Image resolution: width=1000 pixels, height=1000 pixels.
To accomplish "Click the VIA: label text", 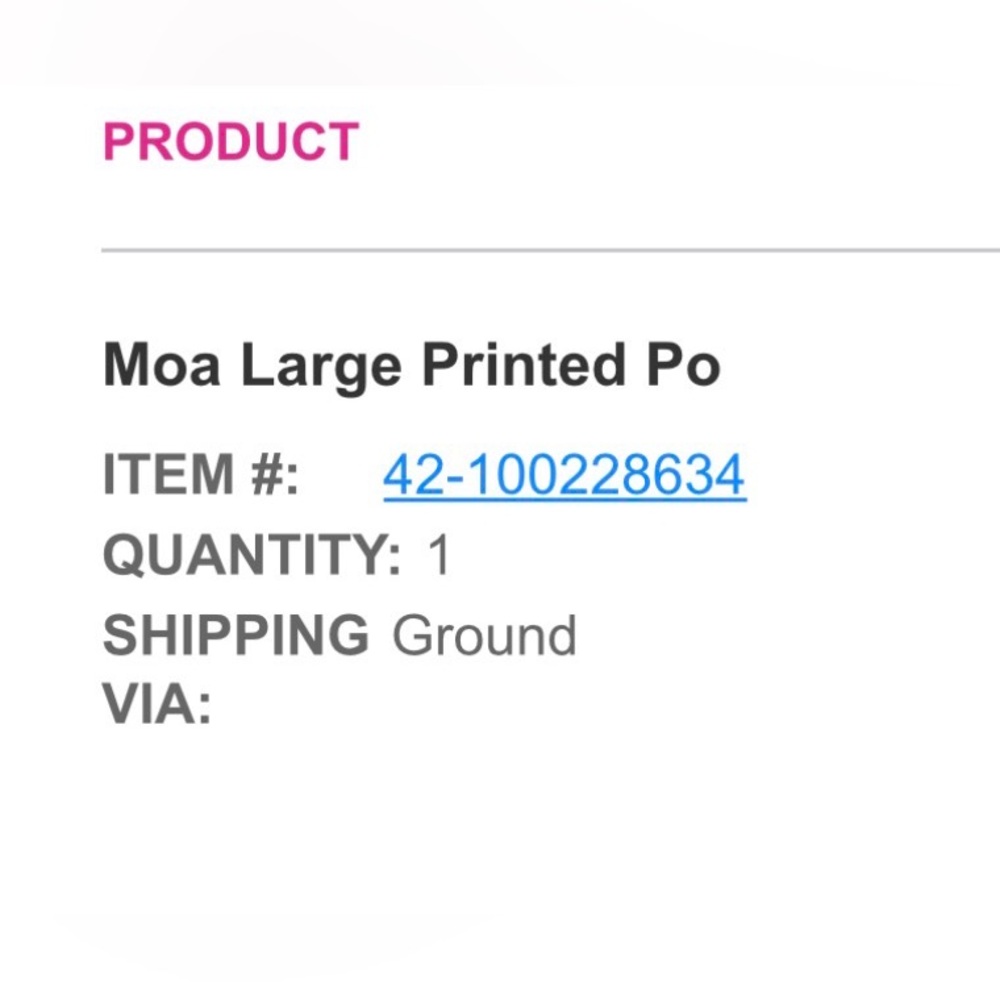I will click(x=157, y=703).
